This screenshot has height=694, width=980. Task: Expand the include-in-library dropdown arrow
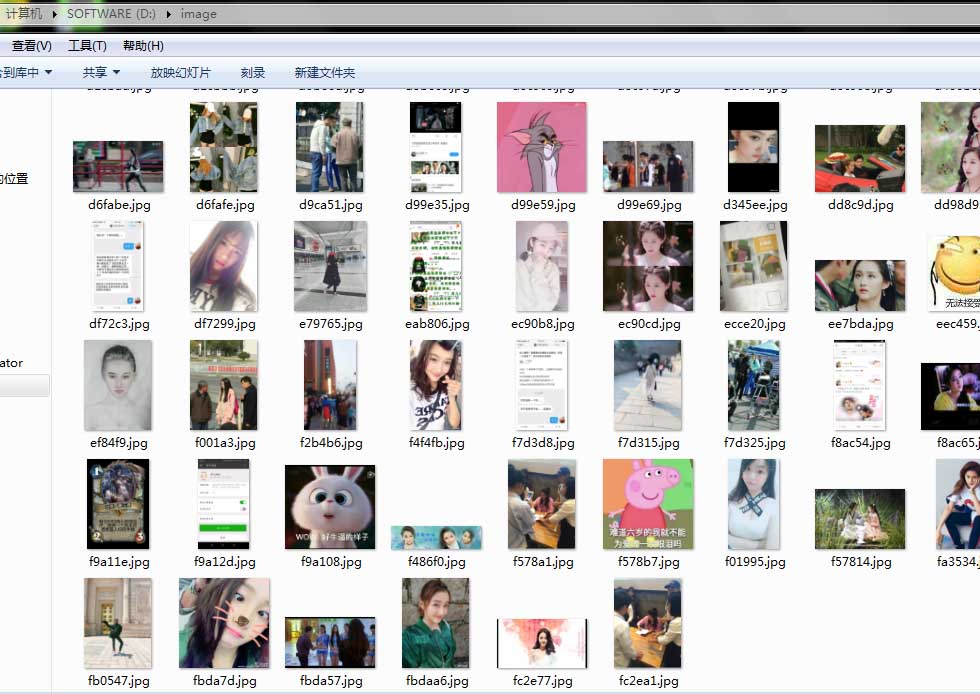[48, 73]
